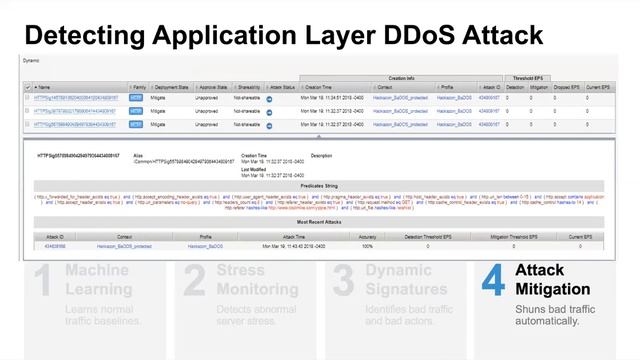The image size is (640, 360).
Task: Click attack status icon in second signature row
Action: pos(269,112)
